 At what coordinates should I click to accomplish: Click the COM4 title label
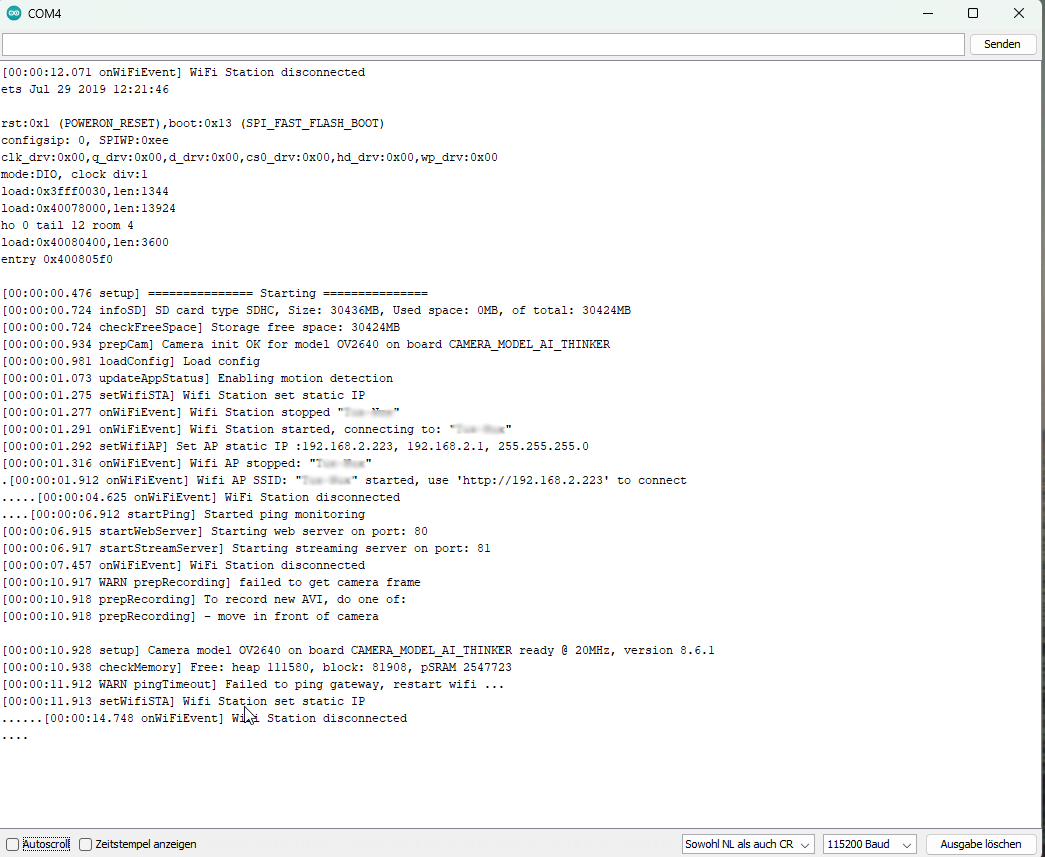46,13
